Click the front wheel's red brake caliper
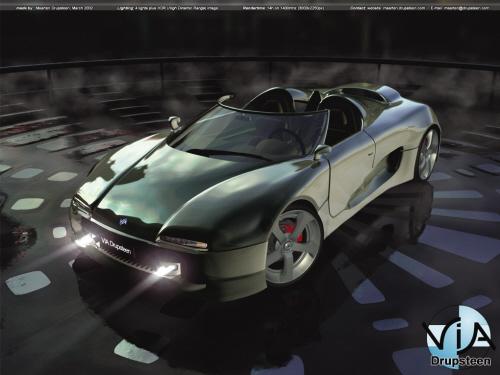This screenshot has height=375, width=500. point(293,233)
